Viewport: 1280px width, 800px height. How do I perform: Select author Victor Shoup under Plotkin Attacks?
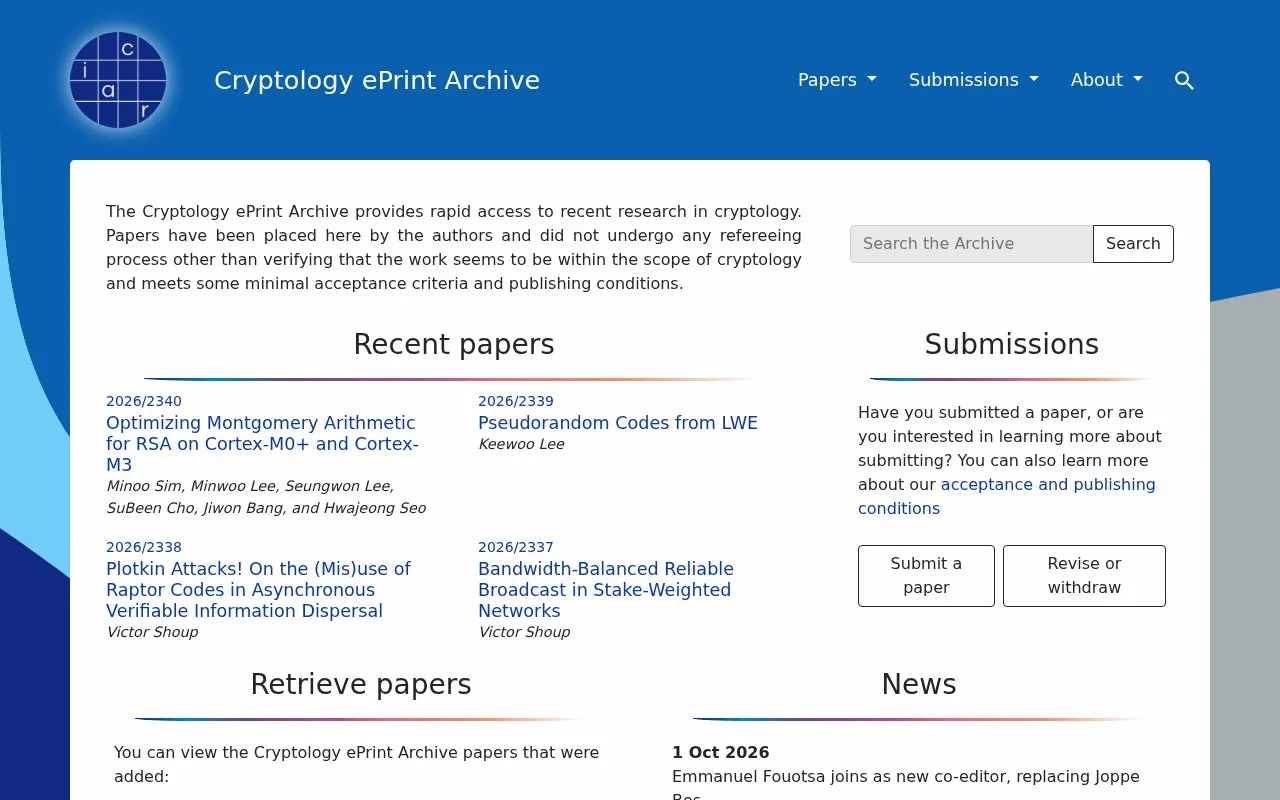(152, 632)
